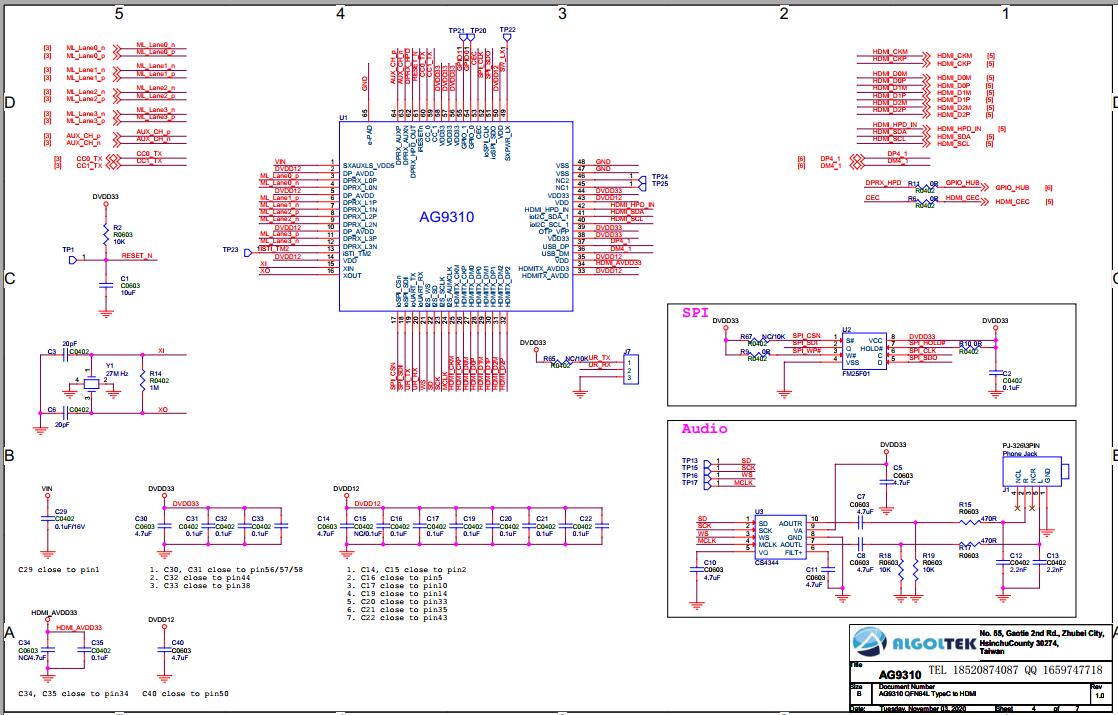This screenshot has height=715, width=1118.
Task: Select the HOLD# pin name on chip U2
Action: tap(871, 349)
